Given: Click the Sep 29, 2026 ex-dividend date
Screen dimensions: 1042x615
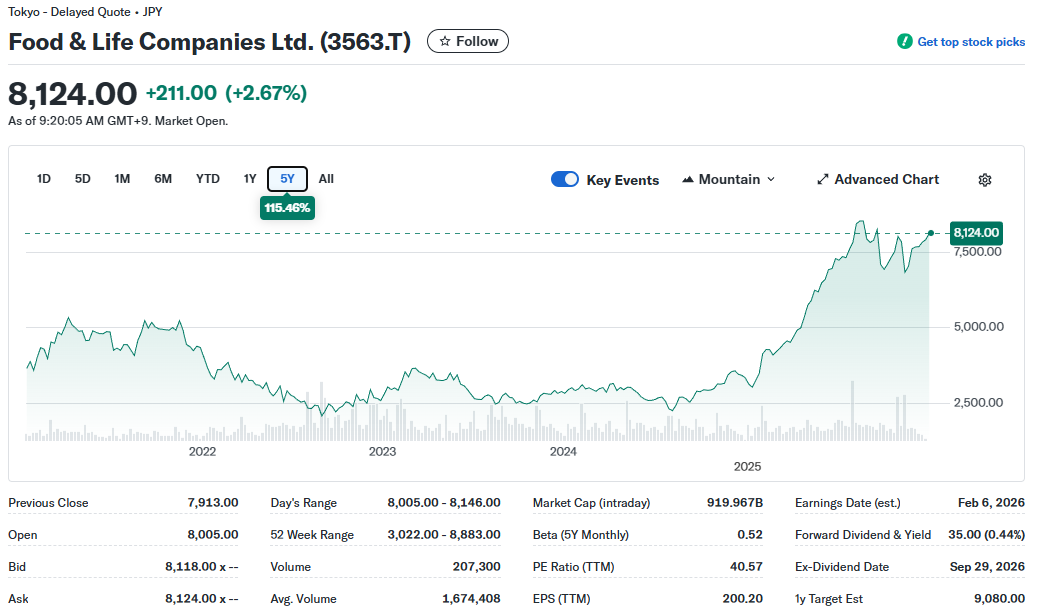Looking at the screenshot, I should point(988,566).
